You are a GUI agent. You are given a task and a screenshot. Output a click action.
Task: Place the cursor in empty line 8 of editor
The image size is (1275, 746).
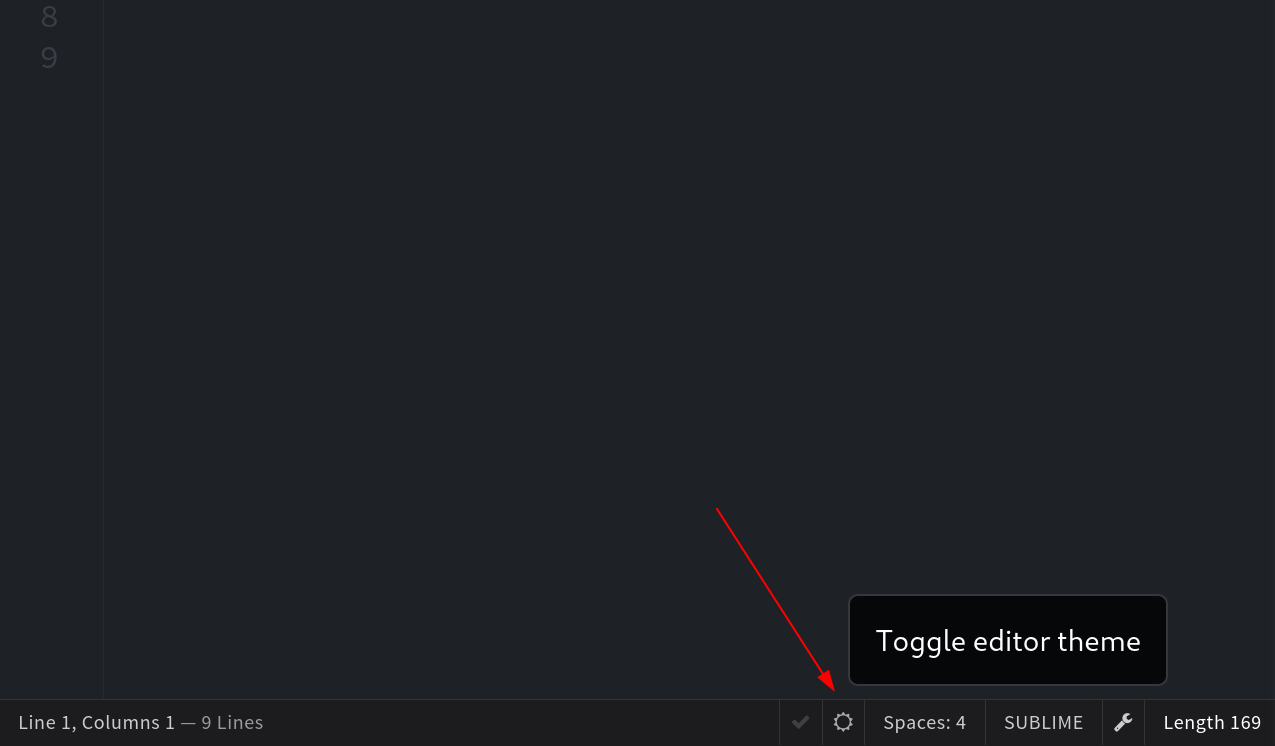coord(688,17)
